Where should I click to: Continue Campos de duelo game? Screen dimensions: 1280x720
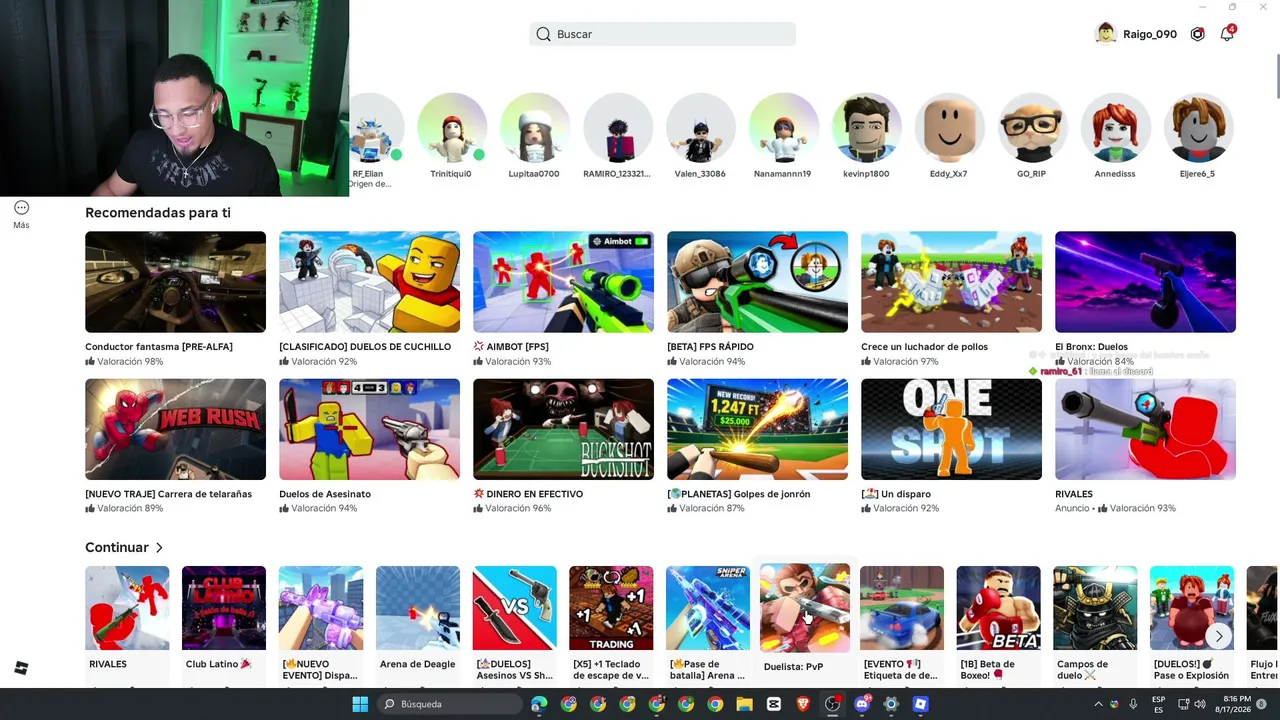click(1095, 608)
